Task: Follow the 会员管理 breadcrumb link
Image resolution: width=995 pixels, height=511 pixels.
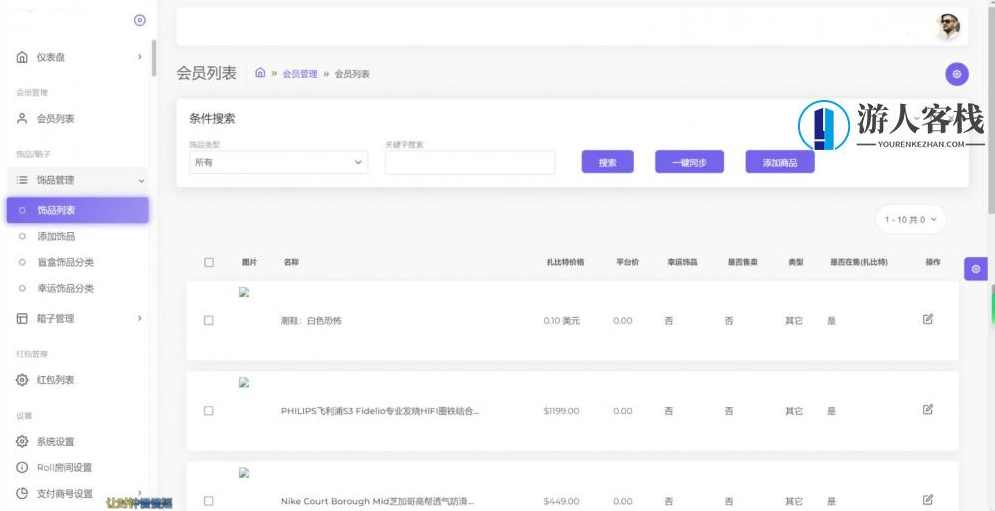Action: pyautogui.click(x=300, y=74)
